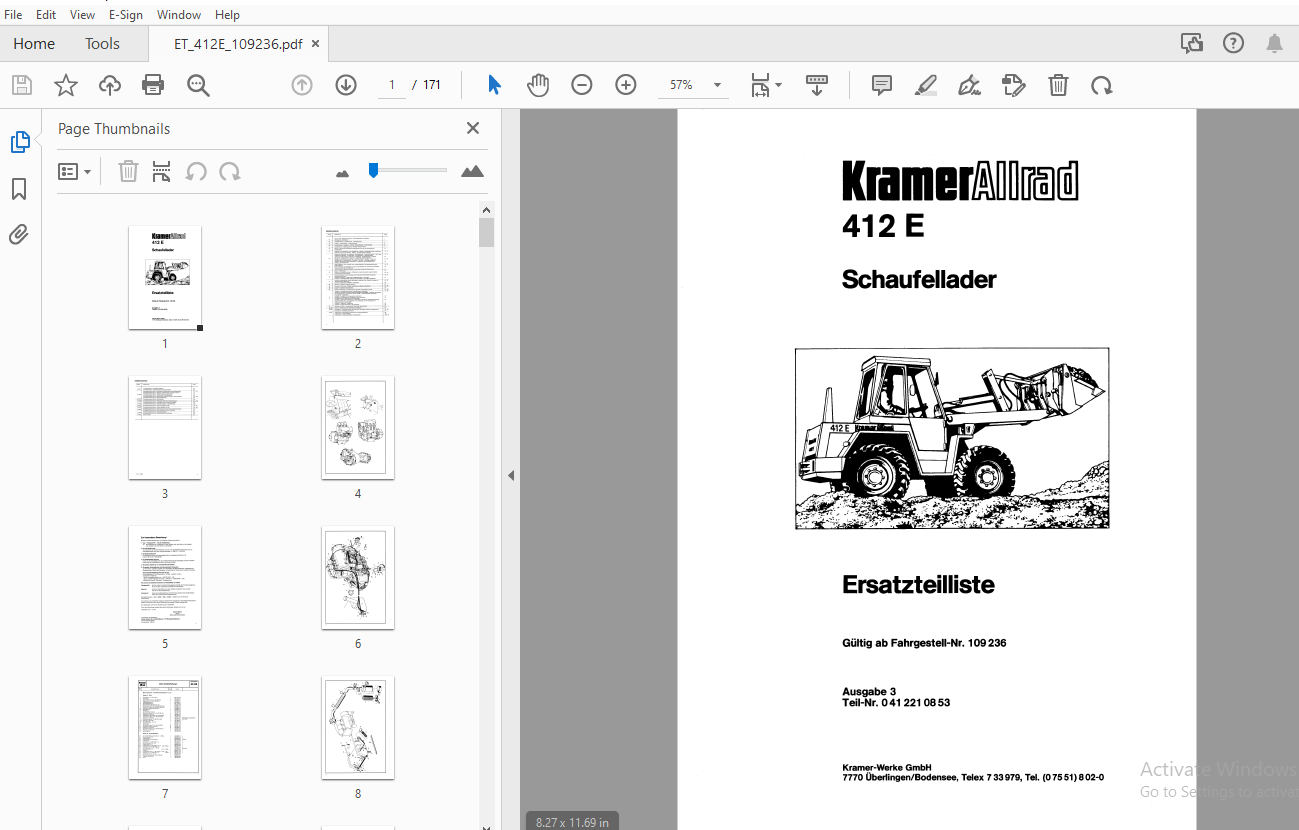This screenshot has height=830, width=1299.
Task: Adjust the thumbnail size slider handle
Action: click(x=373, y=171)
